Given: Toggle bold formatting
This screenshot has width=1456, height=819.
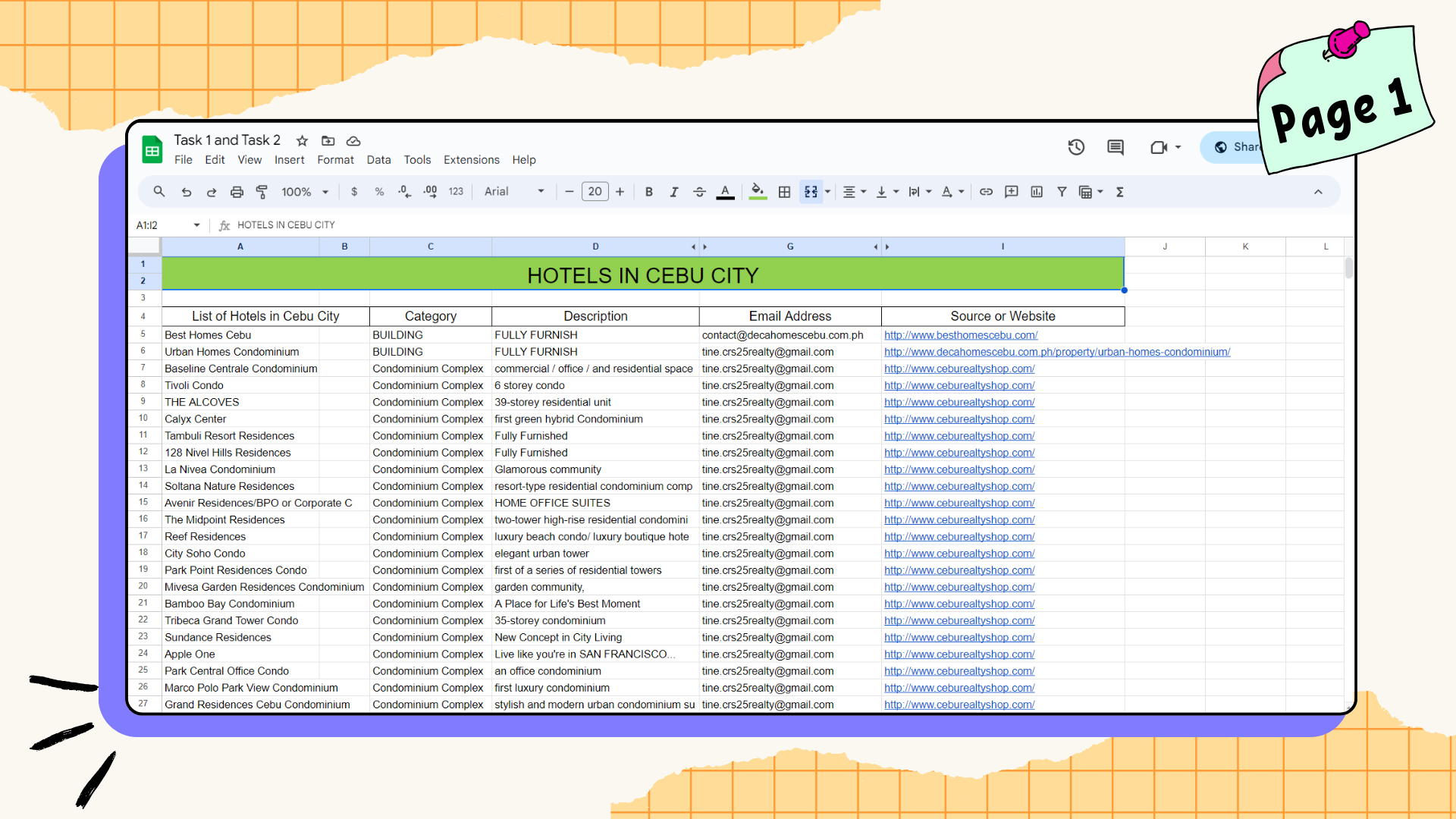Looking at the screenshot, I should 648,192.
